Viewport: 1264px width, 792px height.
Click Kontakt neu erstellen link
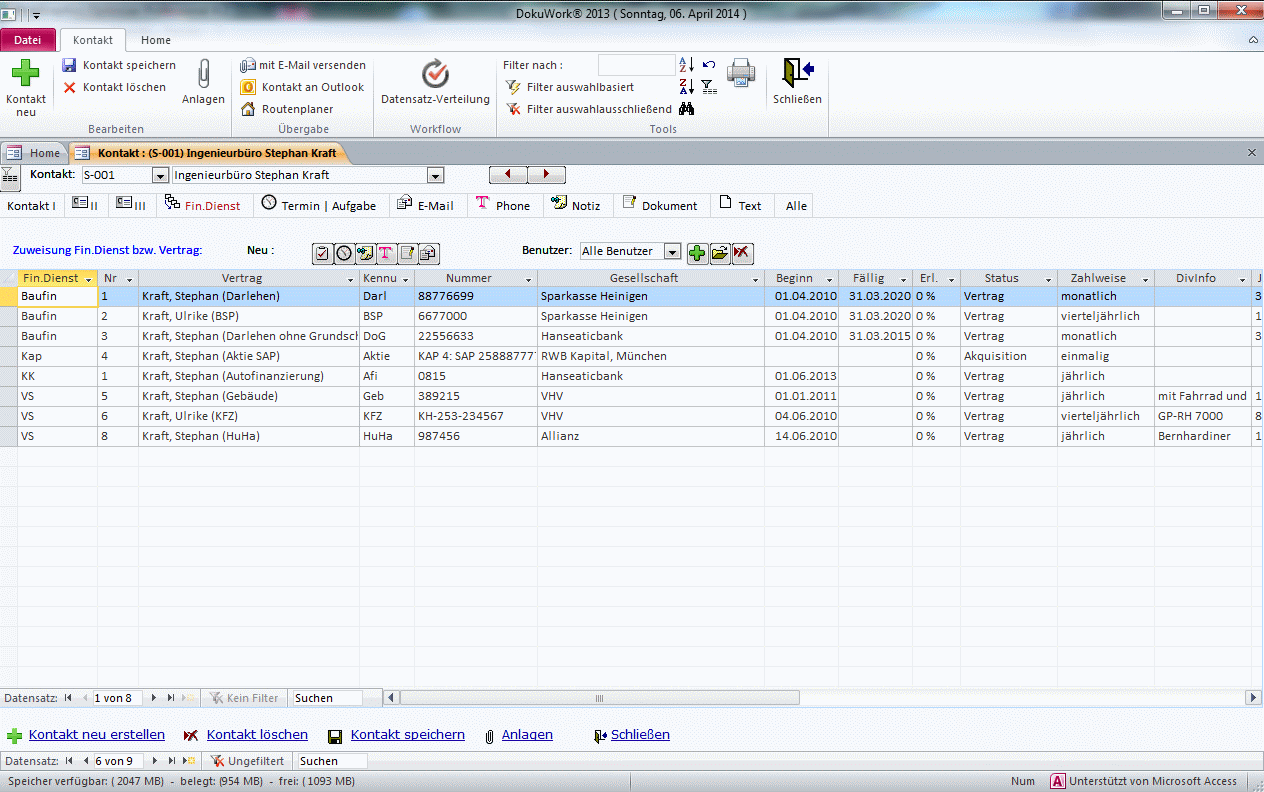(96, 735)
